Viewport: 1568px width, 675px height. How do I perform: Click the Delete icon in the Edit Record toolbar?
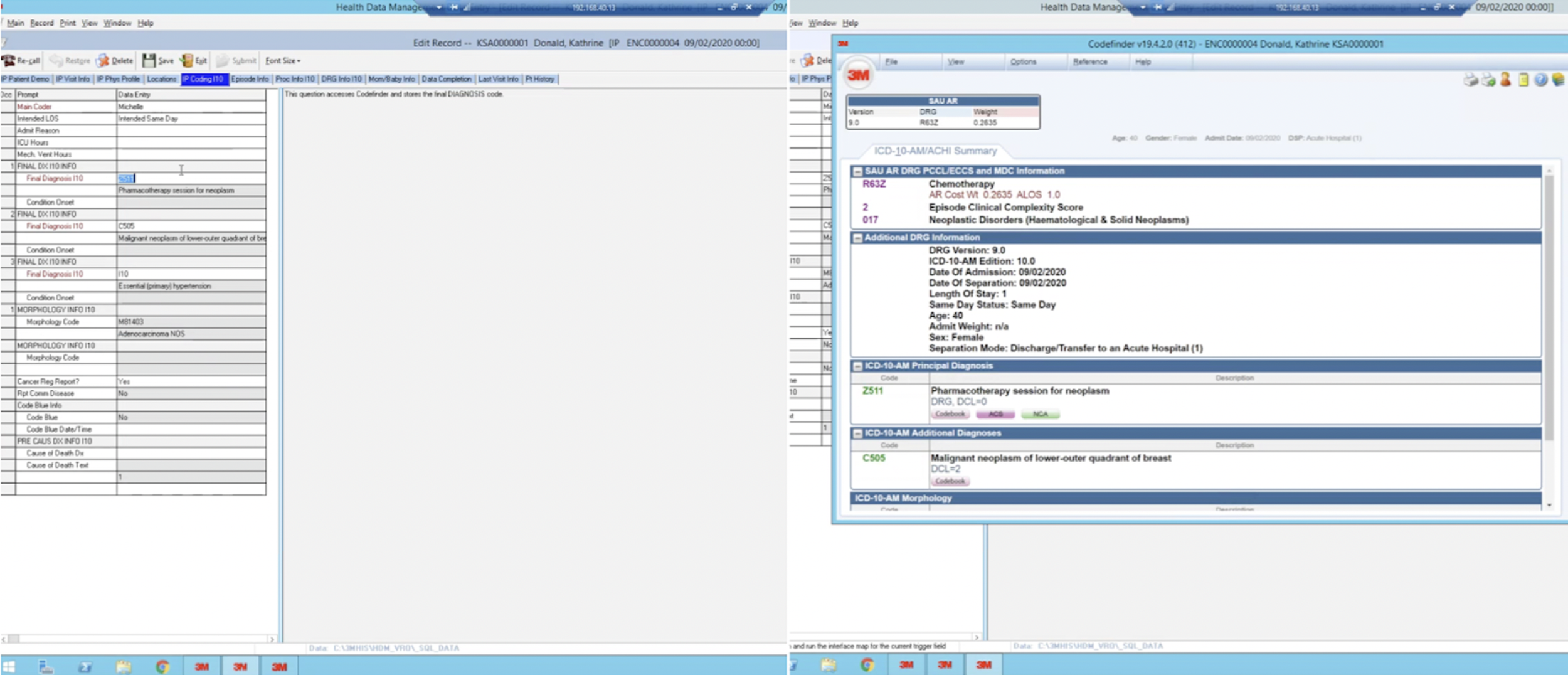(x=103, y=61)
